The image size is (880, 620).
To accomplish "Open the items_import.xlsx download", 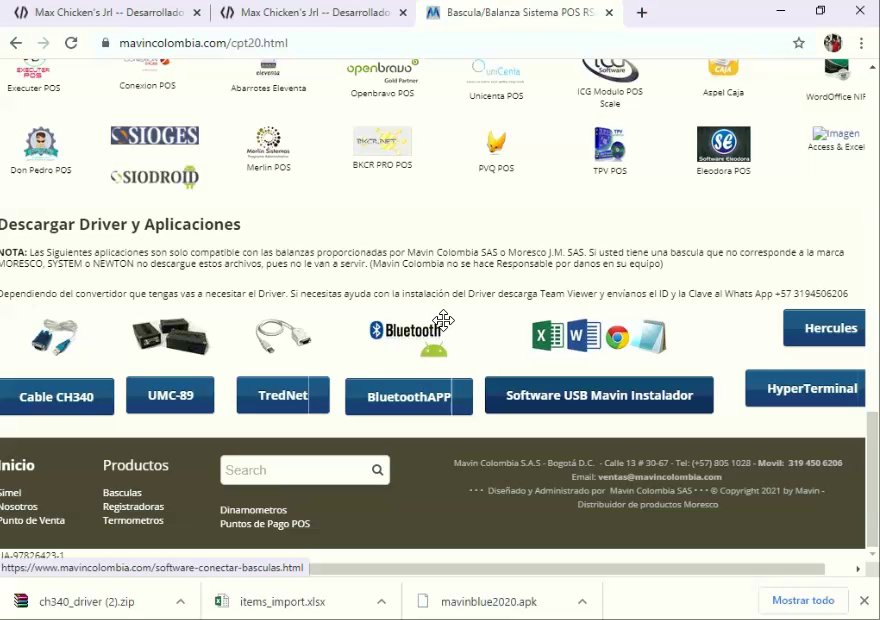I will coord(282,601).
